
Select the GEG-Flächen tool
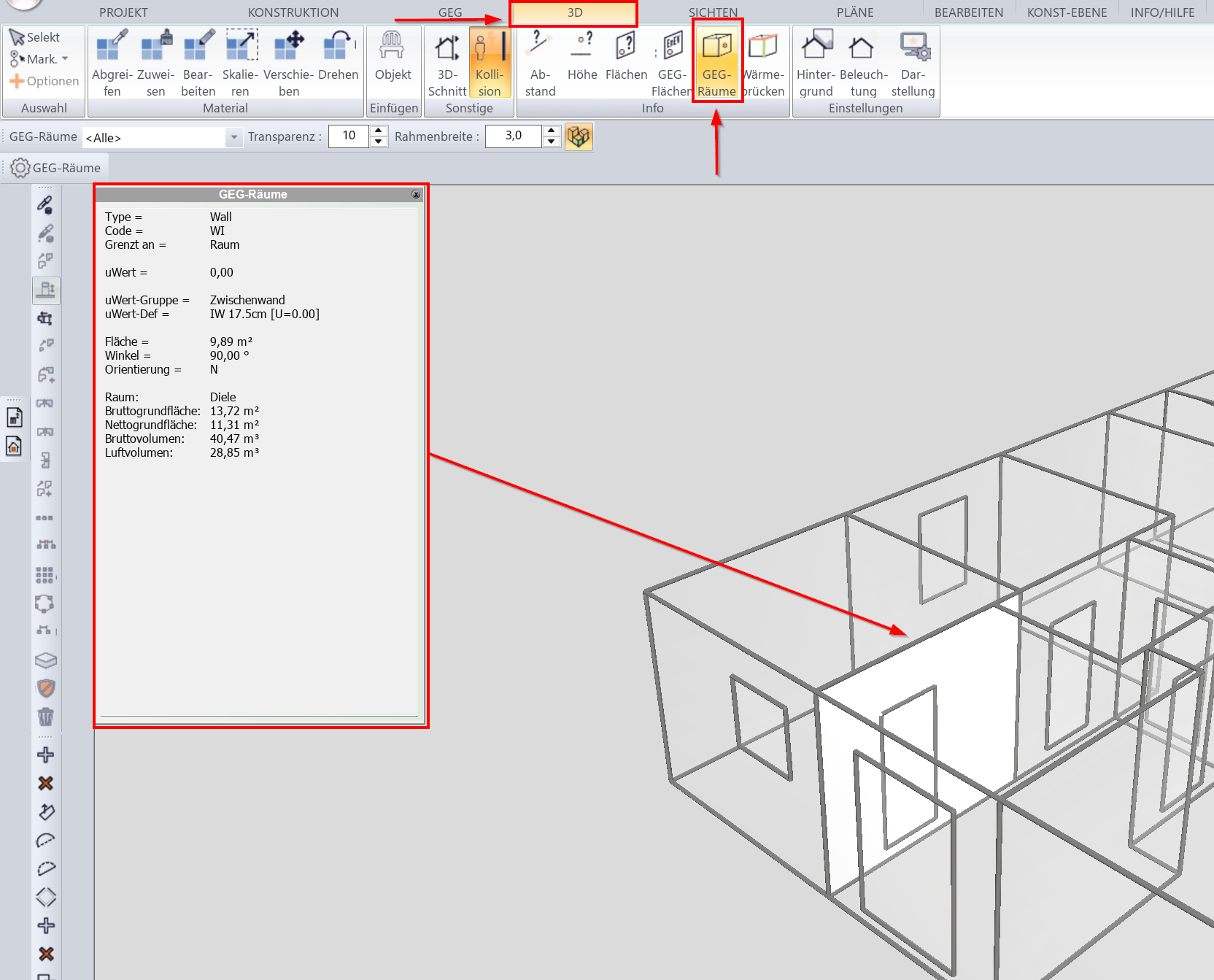click(x=671, y=63)
